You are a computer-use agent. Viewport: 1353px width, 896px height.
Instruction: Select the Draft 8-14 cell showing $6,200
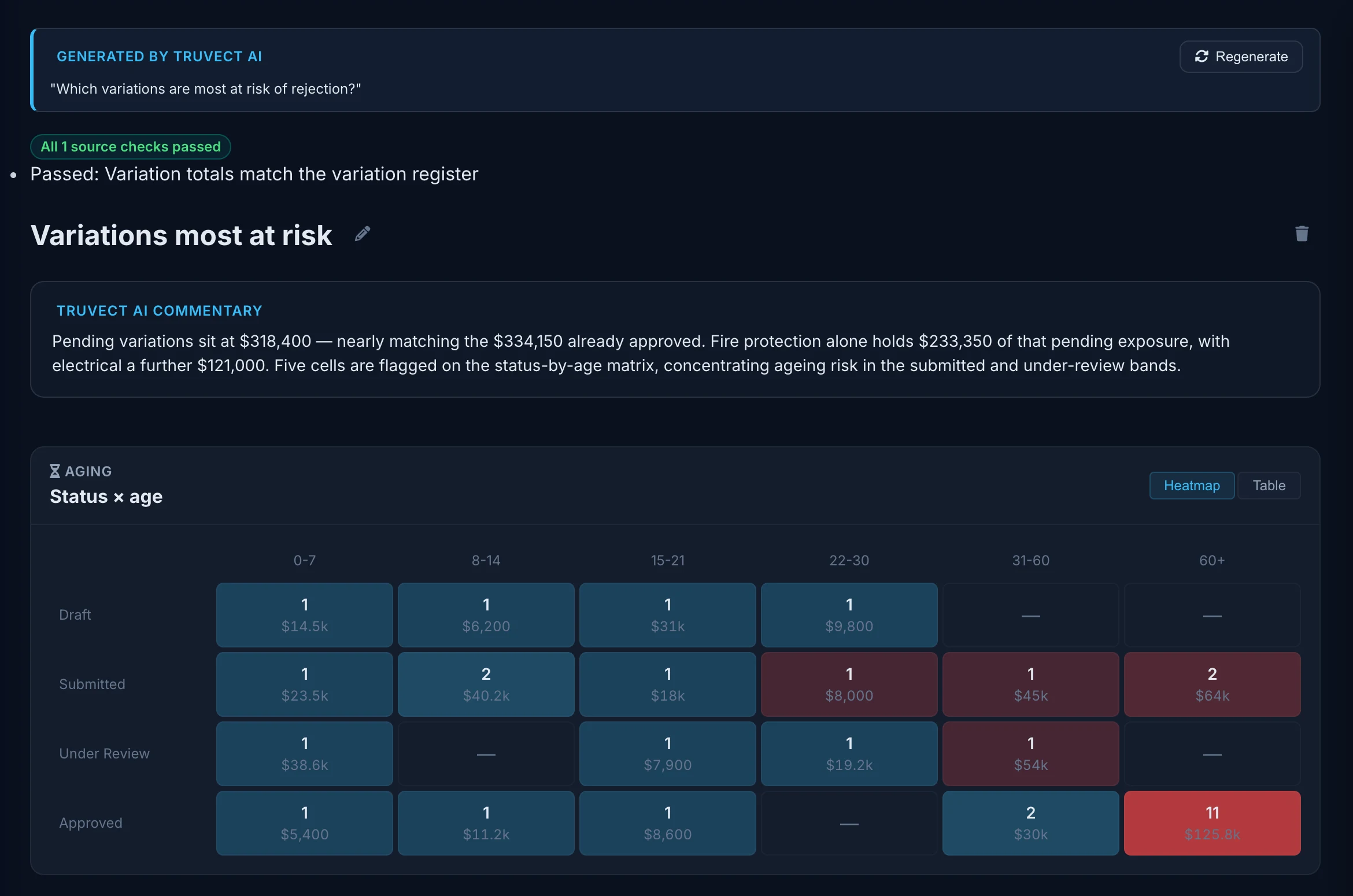[486, 615]
